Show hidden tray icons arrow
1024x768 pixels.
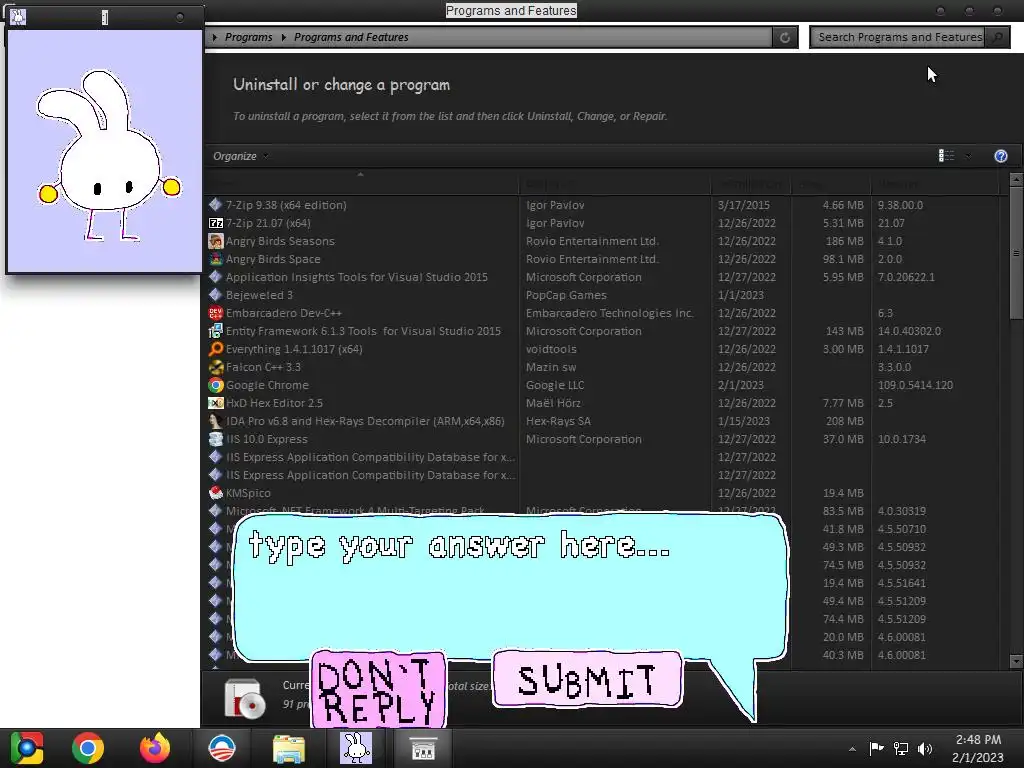click(x=852, y=748)
